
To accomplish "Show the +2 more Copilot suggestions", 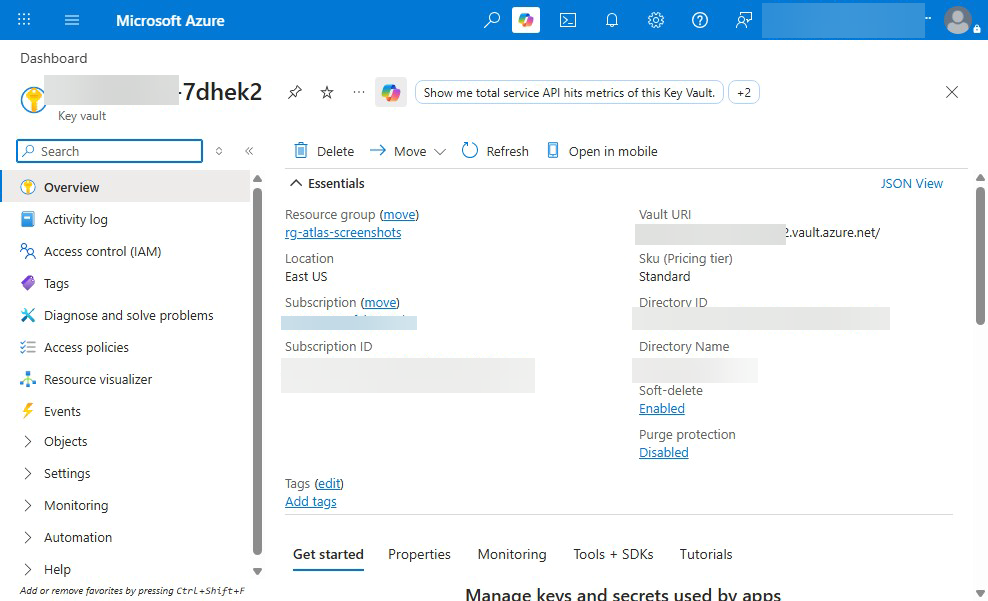I will point(744,93).
